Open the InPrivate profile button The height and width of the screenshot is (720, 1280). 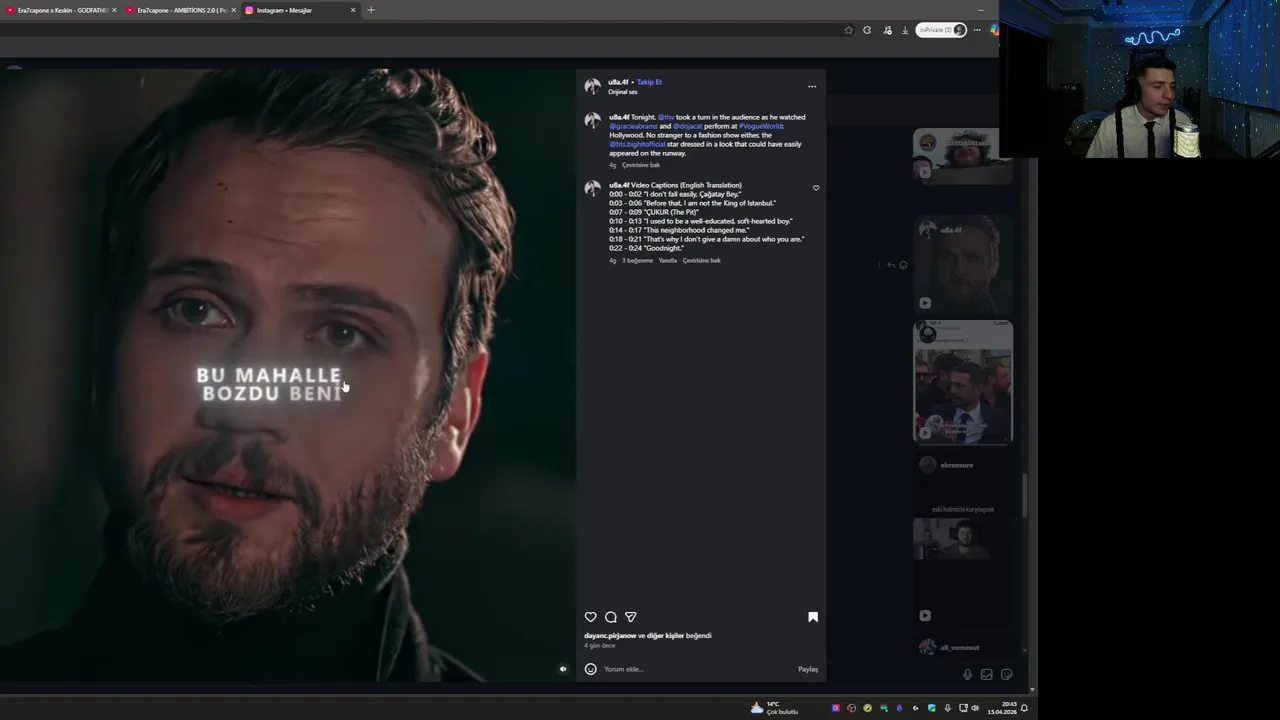tap(942, 30)
